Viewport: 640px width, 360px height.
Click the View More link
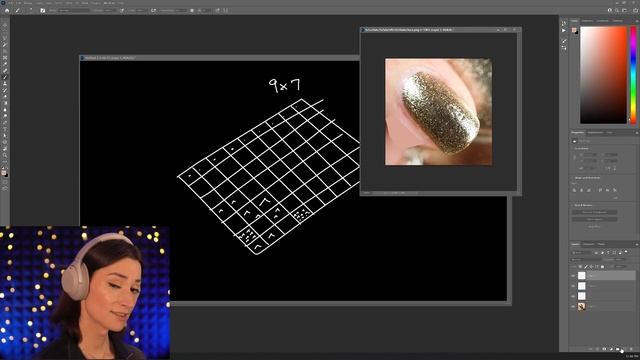[595, 227]
